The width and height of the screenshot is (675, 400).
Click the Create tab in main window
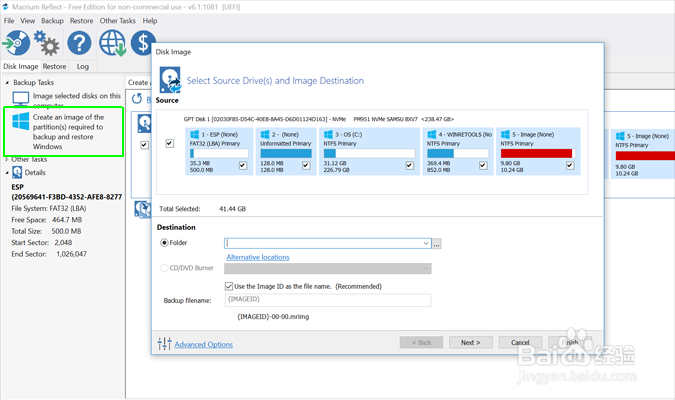tap(138, 82)
